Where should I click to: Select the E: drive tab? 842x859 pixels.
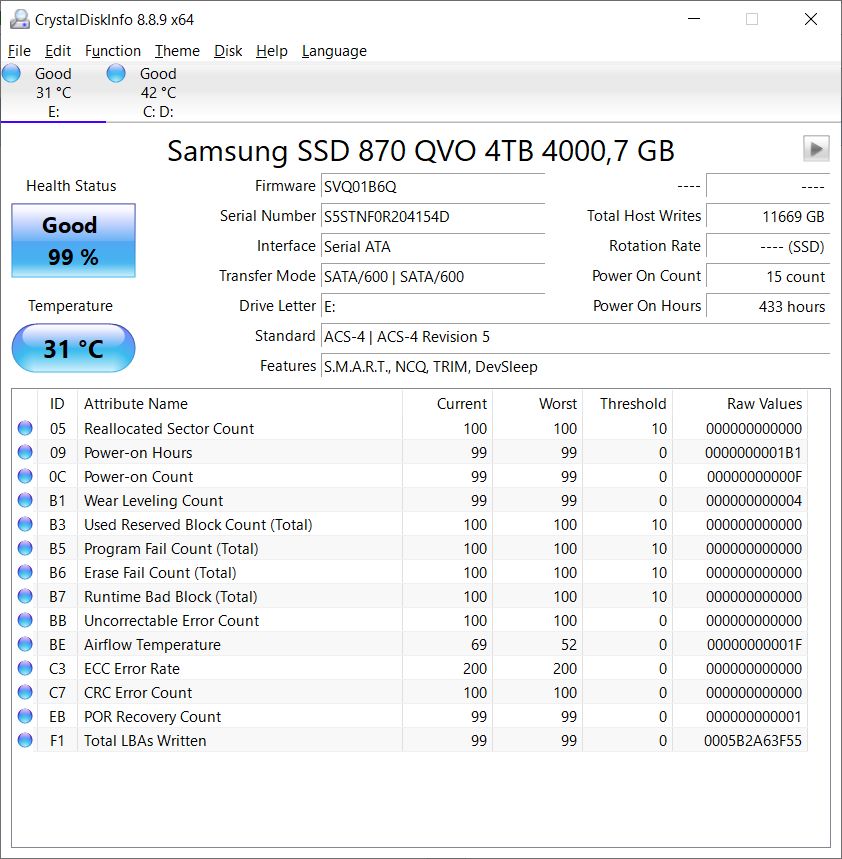(53, 92)
